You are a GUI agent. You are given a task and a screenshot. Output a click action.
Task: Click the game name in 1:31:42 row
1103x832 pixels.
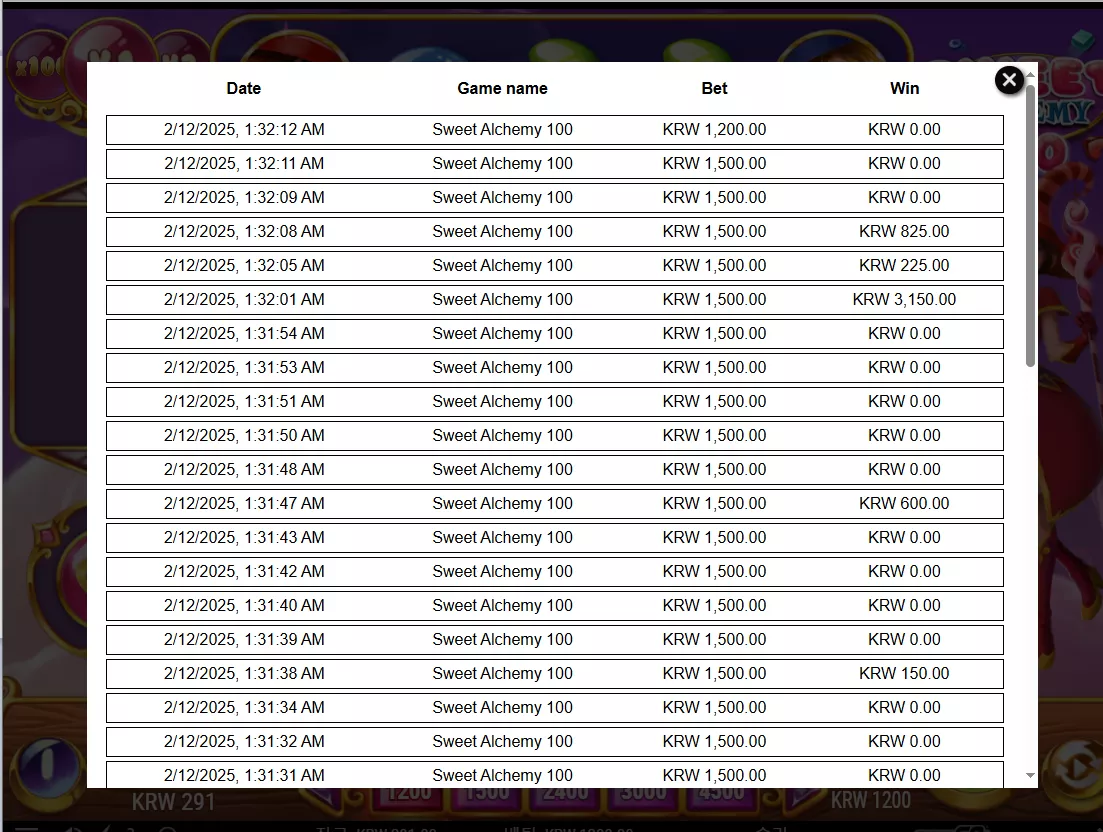(x=502, y=571)
